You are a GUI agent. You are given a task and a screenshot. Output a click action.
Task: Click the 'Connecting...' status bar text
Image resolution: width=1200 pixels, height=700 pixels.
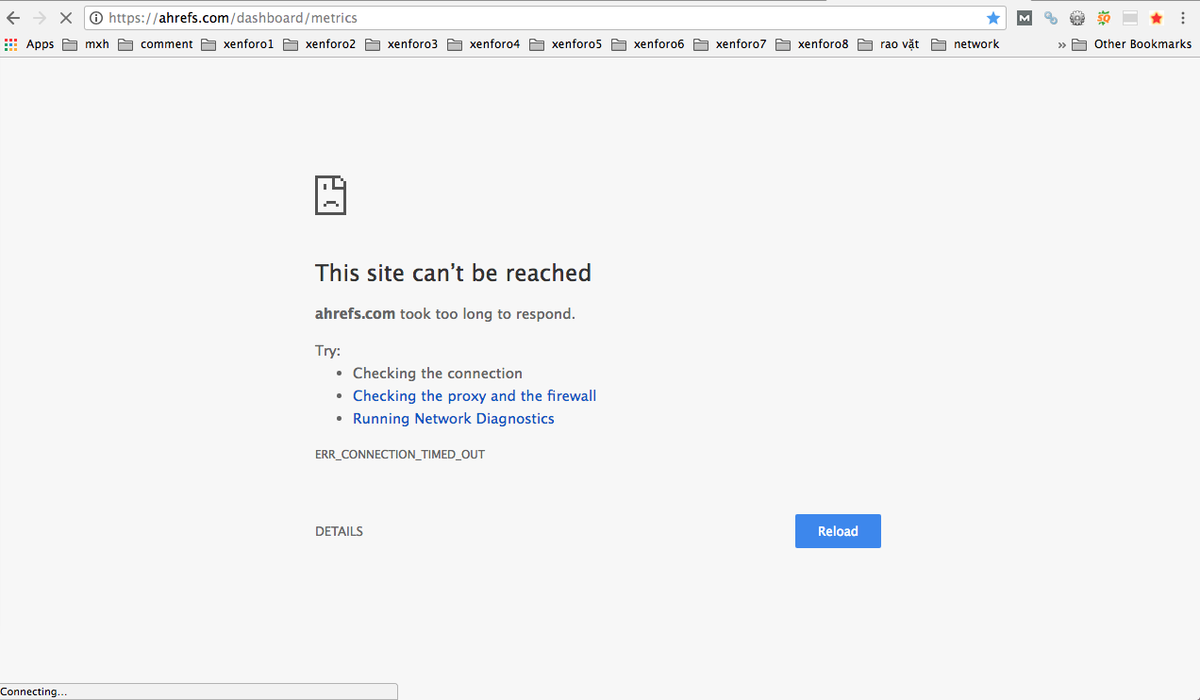point(34,691)
